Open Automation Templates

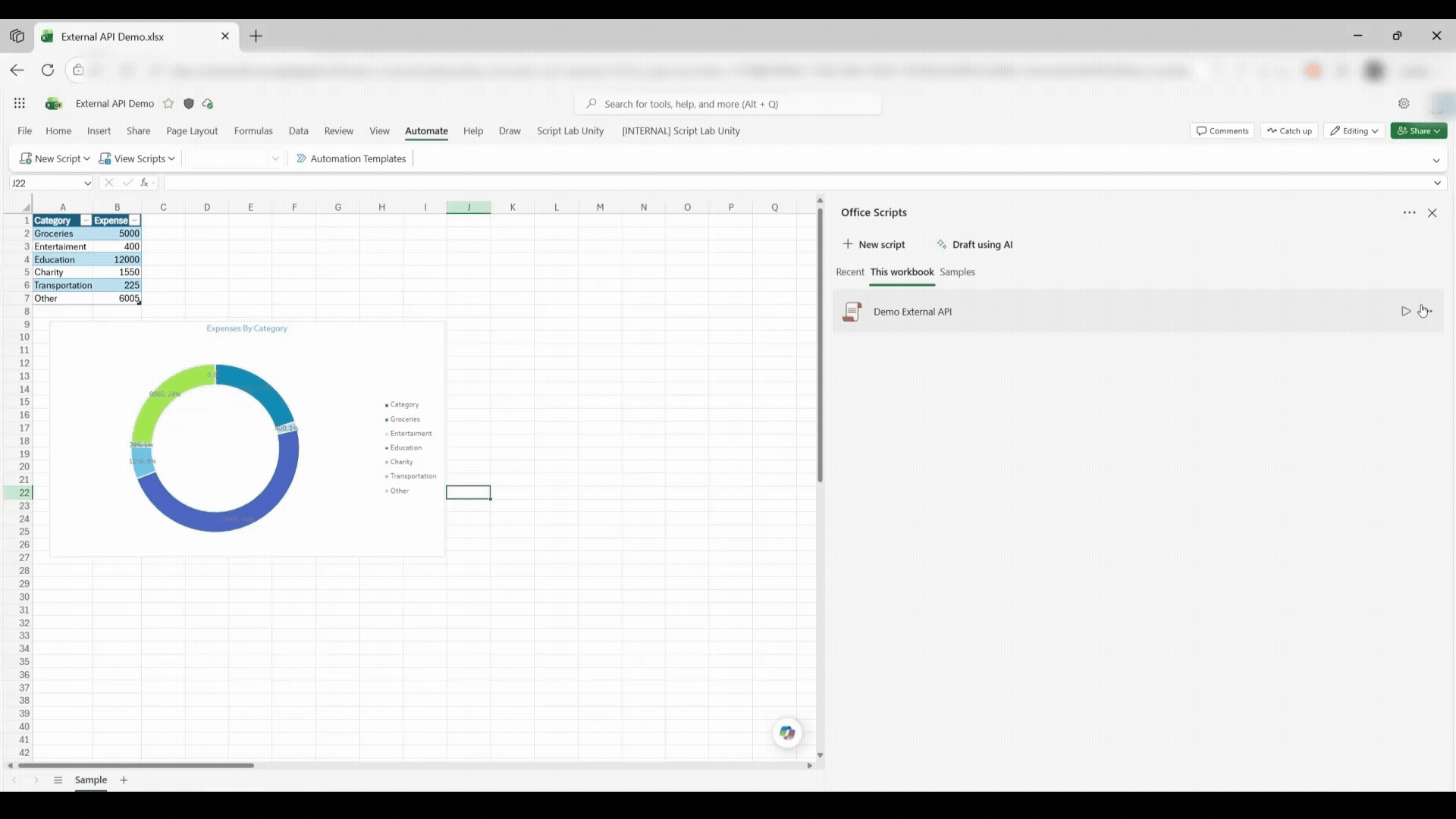tap(351, 158)
